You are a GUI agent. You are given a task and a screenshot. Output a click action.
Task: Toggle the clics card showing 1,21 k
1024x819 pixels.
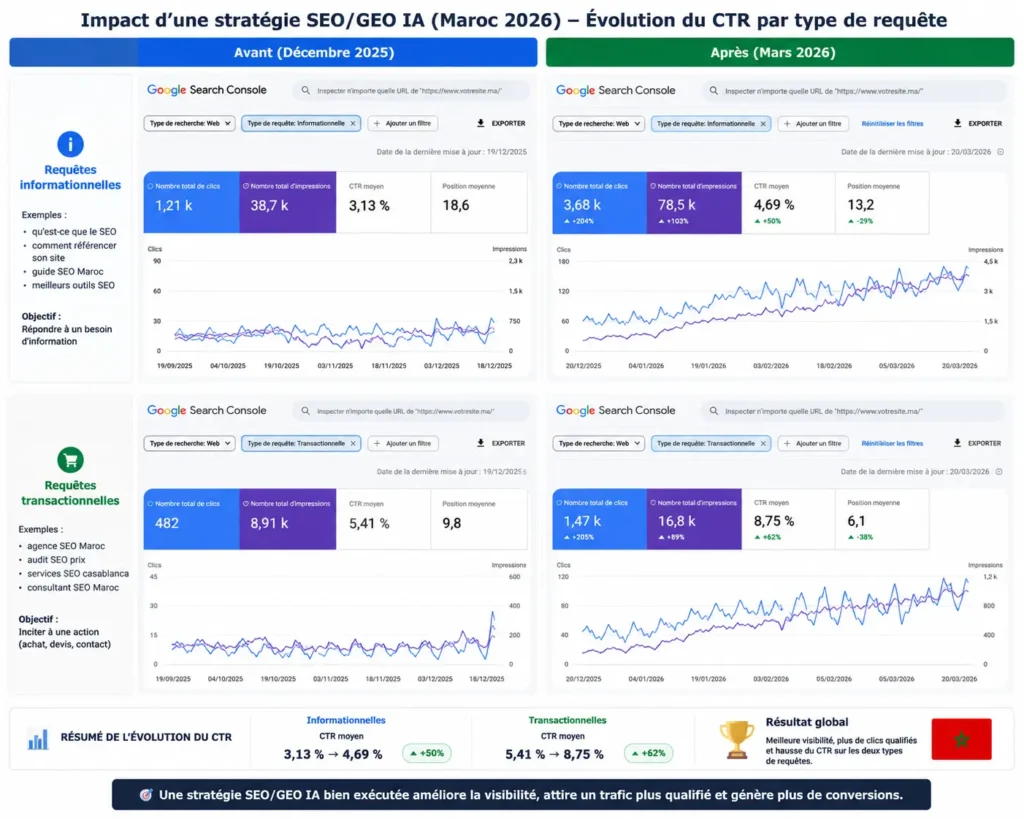[191, 202]
